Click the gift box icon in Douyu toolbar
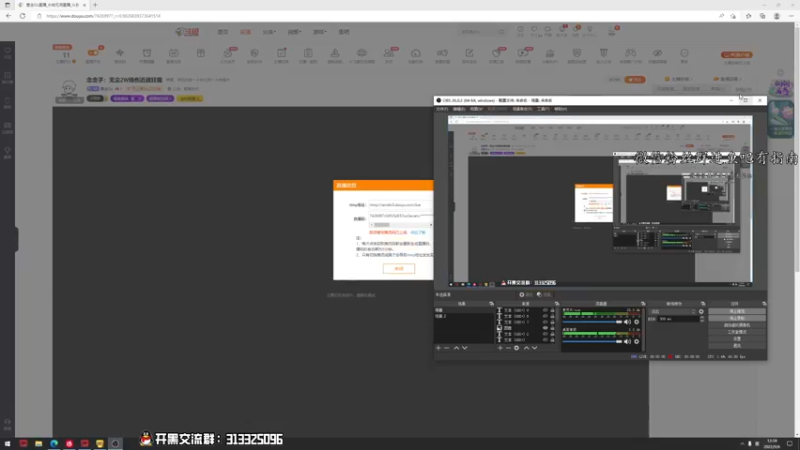The image size is (800, 450). (x=201, y=53)
